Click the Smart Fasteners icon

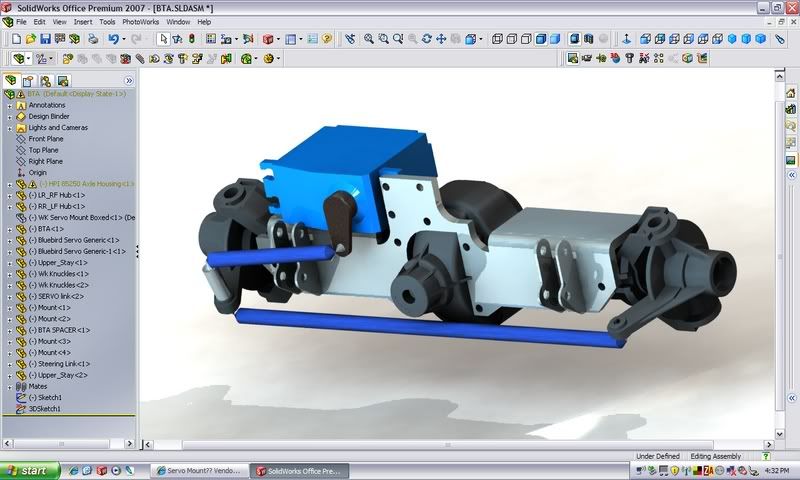183,59
